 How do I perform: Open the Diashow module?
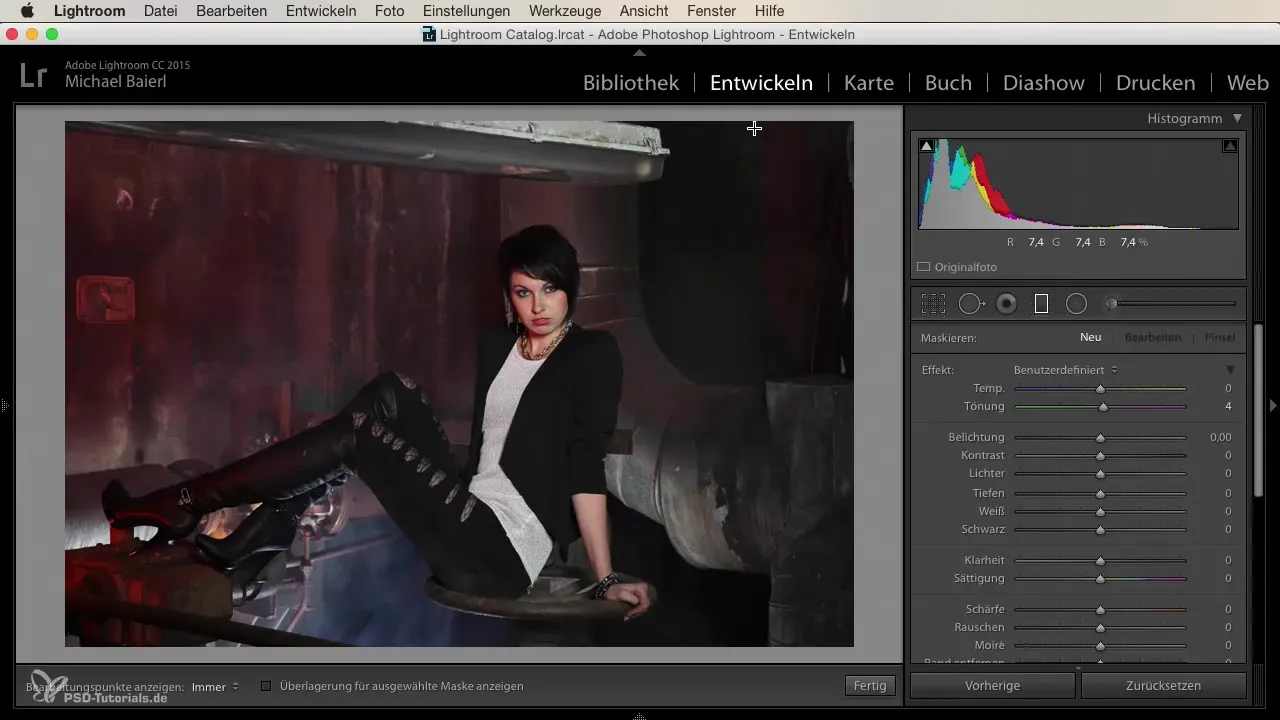pos(1044,83)
